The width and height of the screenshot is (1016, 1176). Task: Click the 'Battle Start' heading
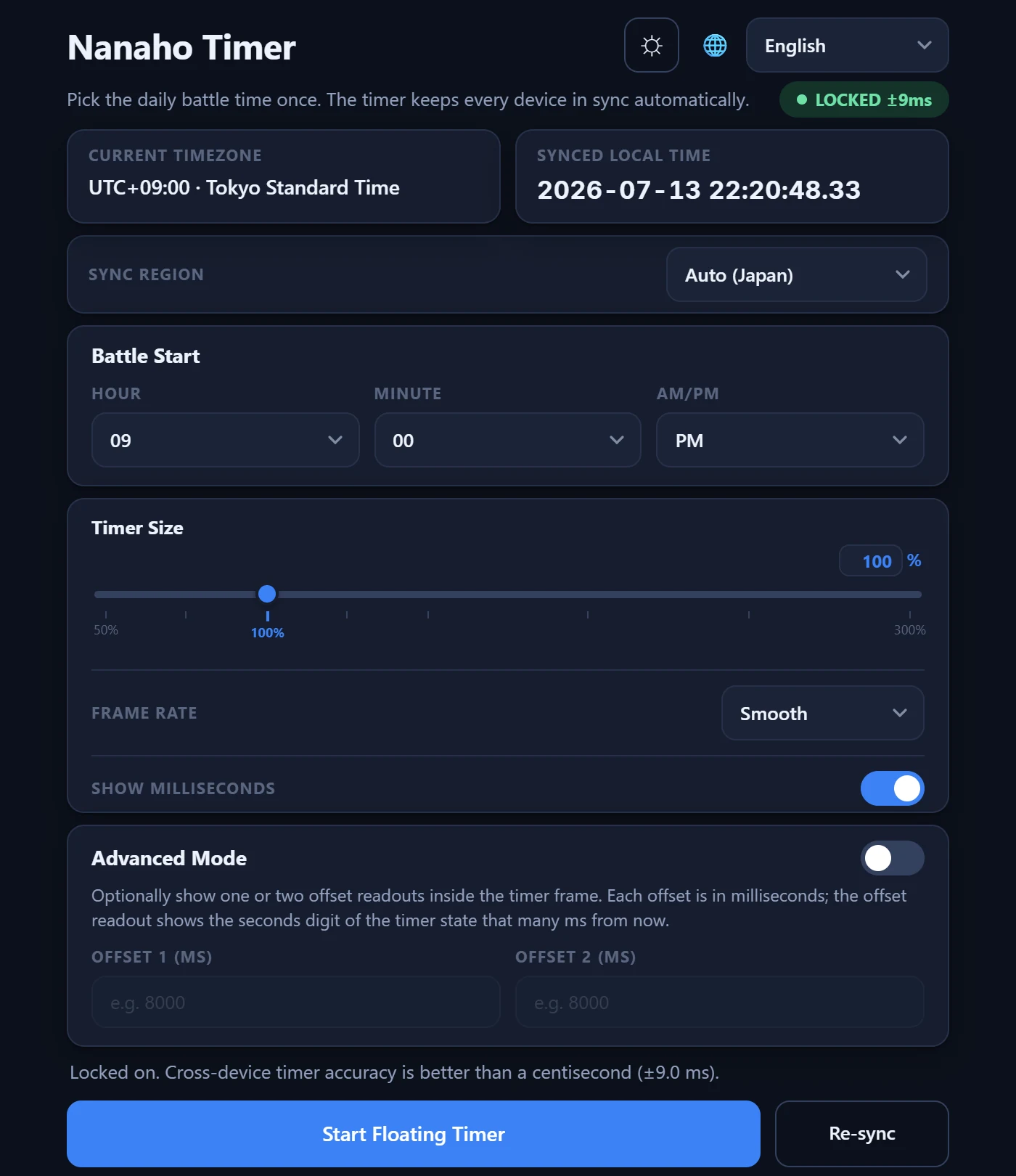click(x=145, y=356)
